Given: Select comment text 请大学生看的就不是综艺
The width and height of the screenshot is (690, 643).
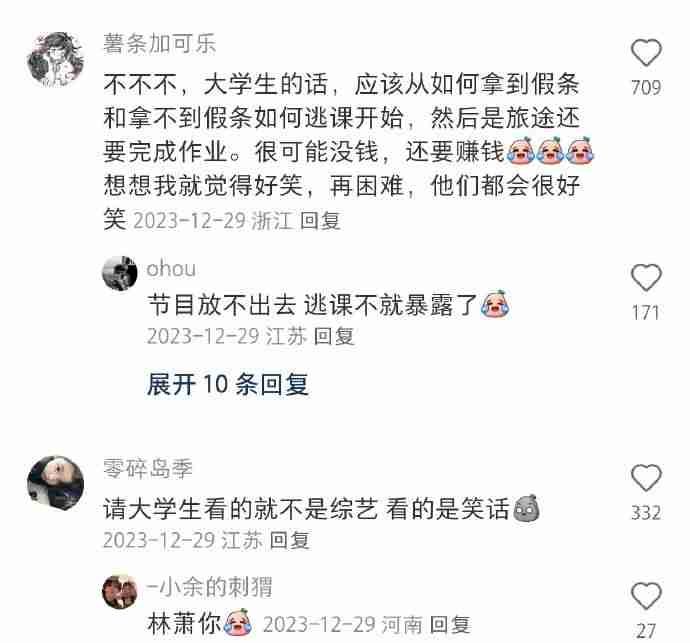Looking at the screenshot, I should (241, 509).
